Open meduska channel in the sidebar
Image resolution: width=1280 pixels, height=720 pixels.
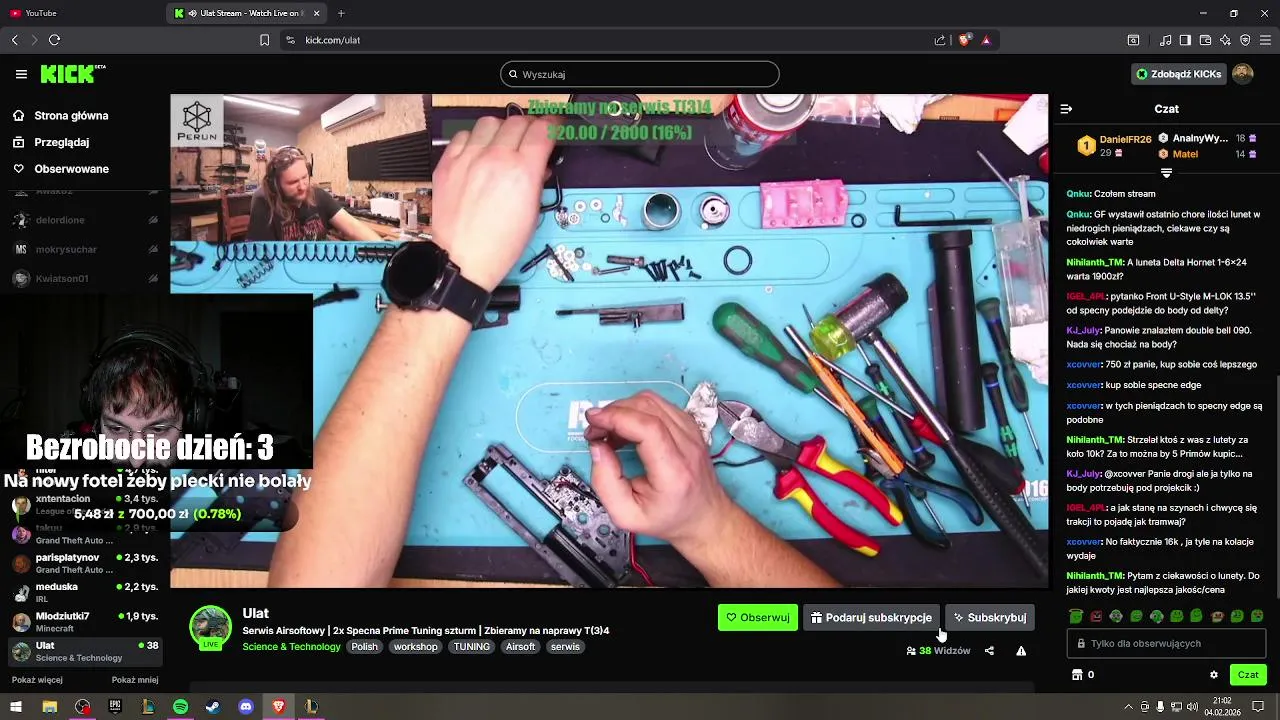(84, 592)
